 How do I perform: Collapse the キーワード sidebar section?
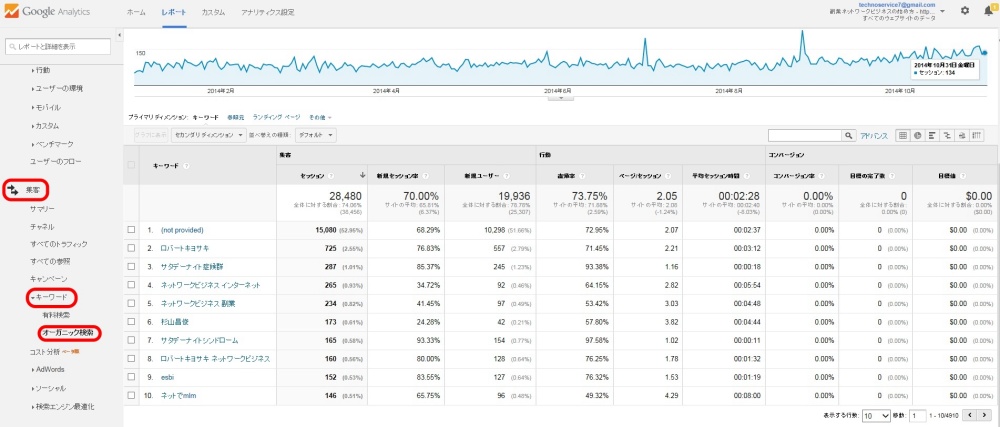pos(51,298)
